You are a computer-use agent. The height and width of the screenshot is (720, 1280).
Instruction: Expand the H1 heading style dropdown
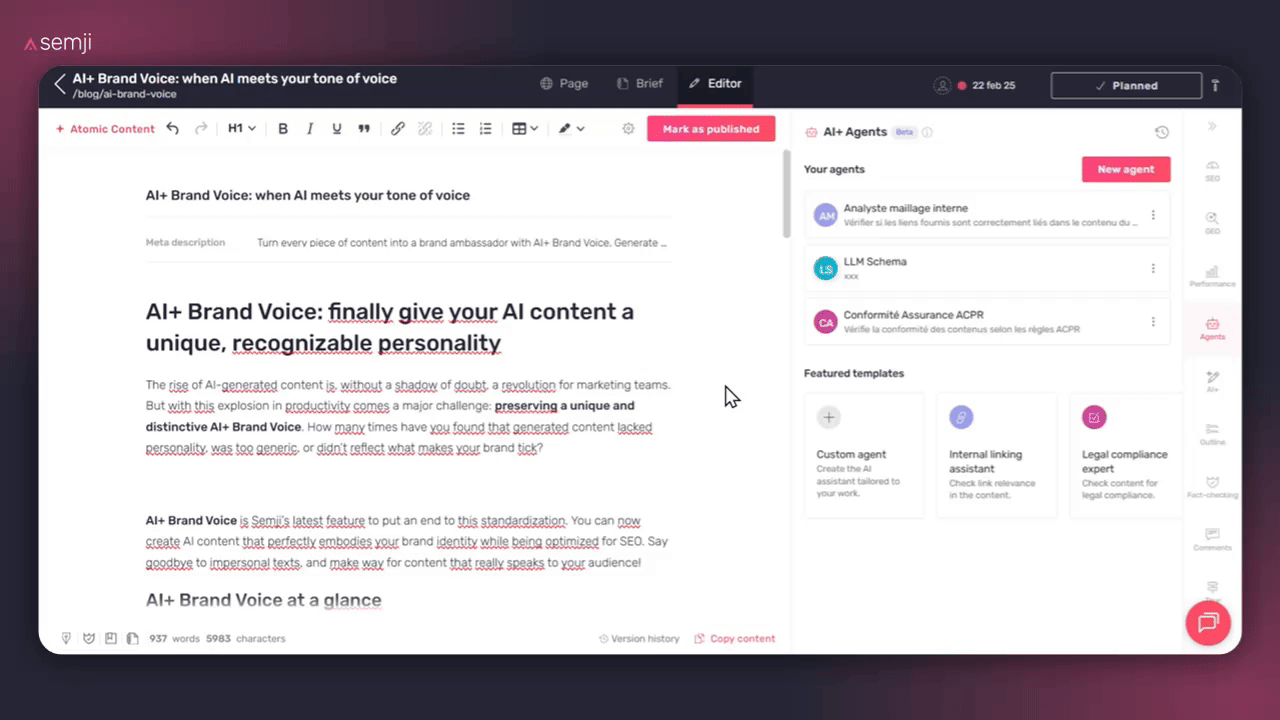tap(242, 129)
